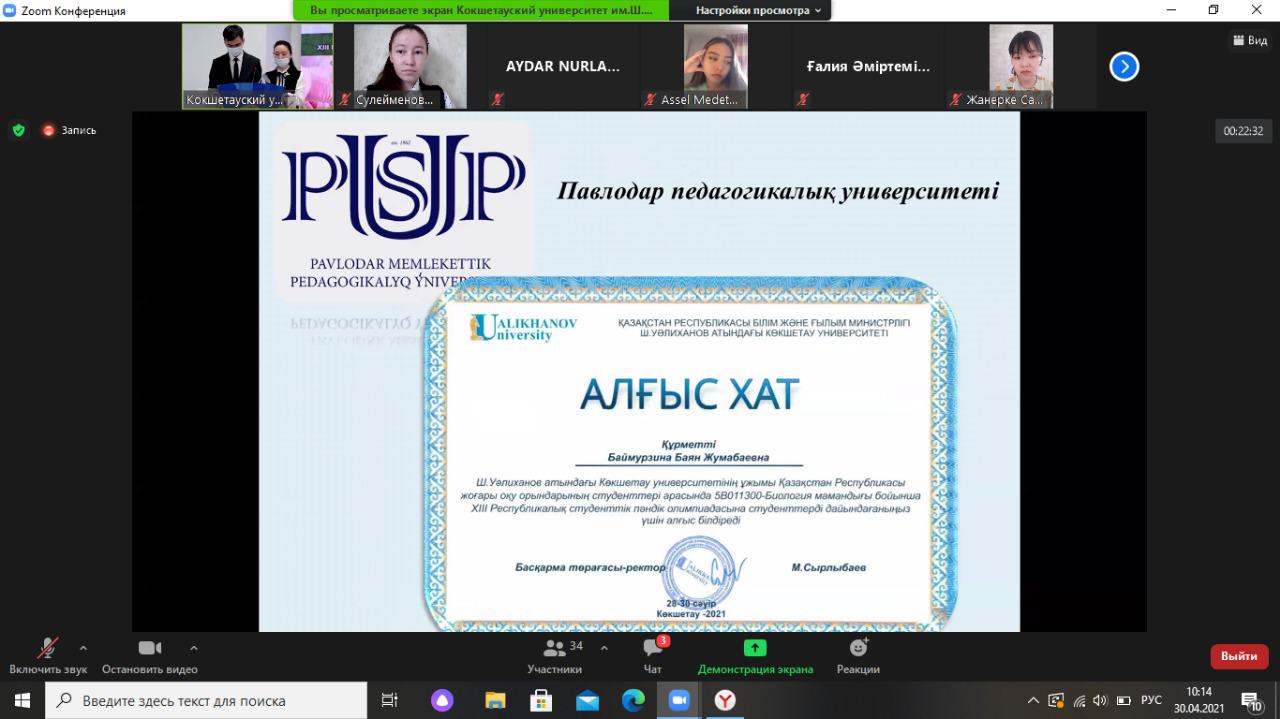Image resolution: width=1280 pixels, height=719 pixels.
Task: Open the Windows Start menu
Action: 22,700
